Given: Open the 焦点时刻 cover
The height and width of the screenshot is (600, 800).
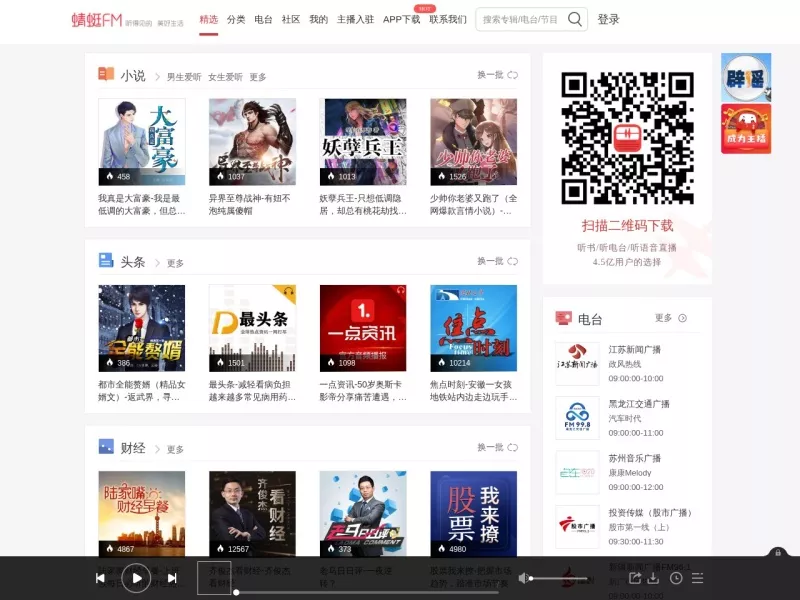Looking at the screenshot, I should [473, 328].
